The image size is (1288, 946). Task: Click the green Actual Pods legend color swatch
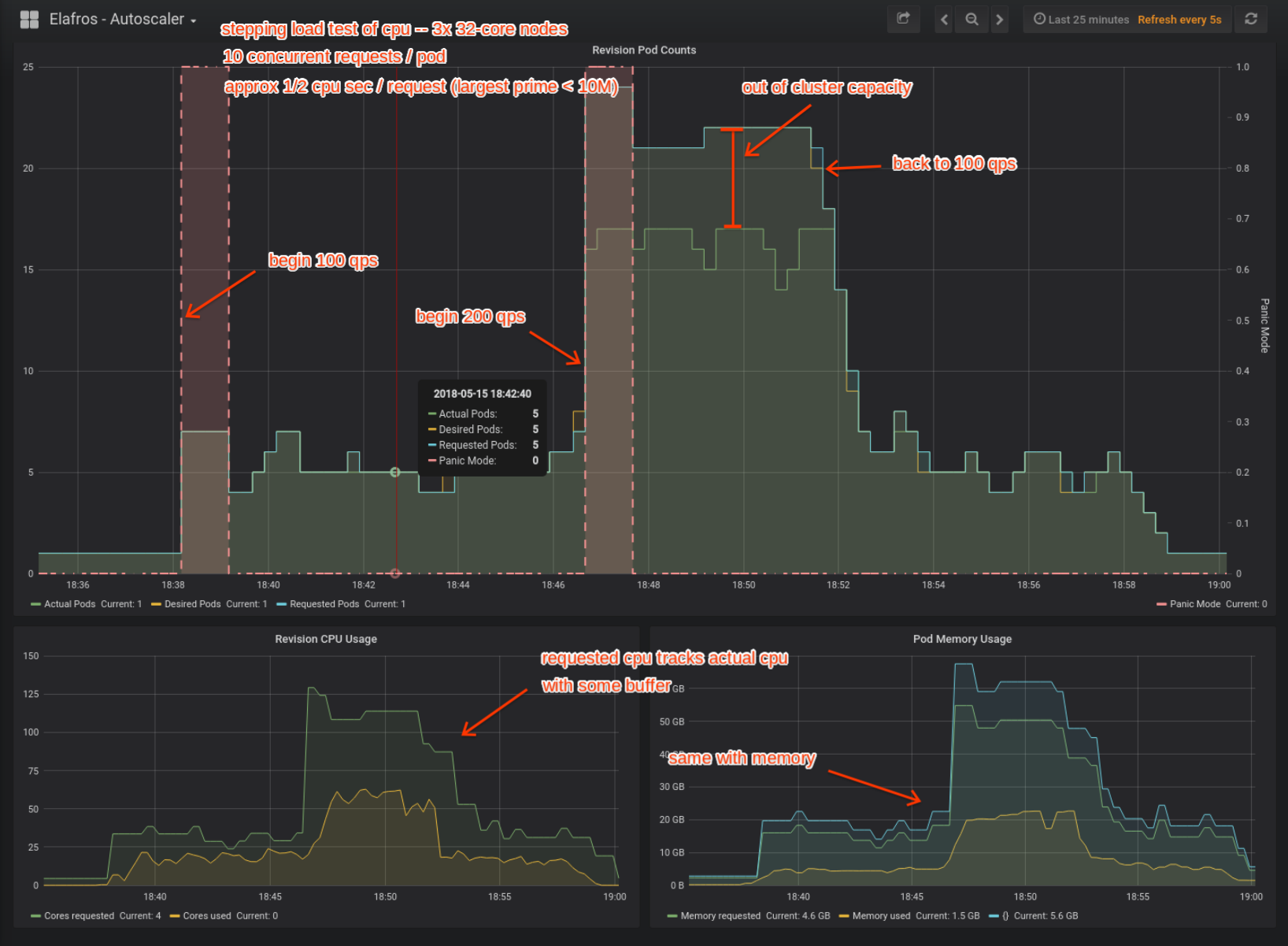click(35, 604)
